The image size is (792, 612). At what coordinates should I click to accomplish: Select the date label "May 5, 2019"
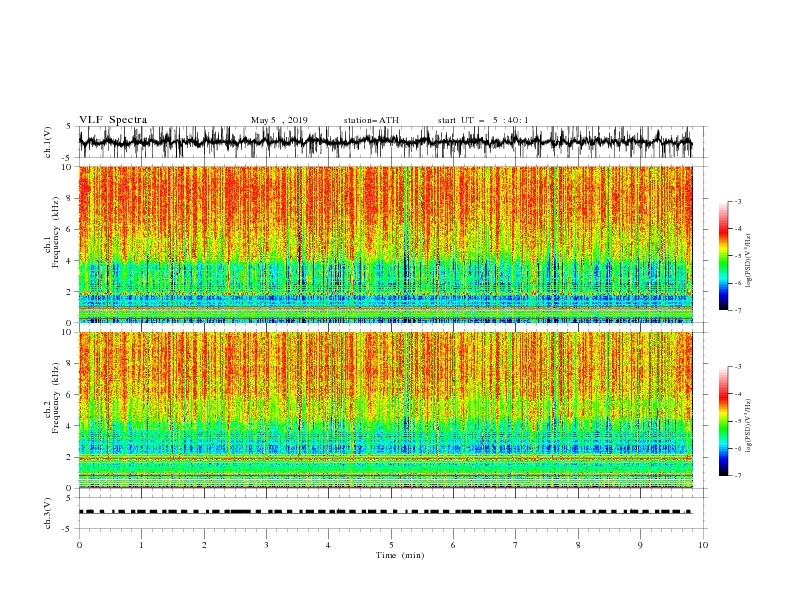click(x=279, y=120)
